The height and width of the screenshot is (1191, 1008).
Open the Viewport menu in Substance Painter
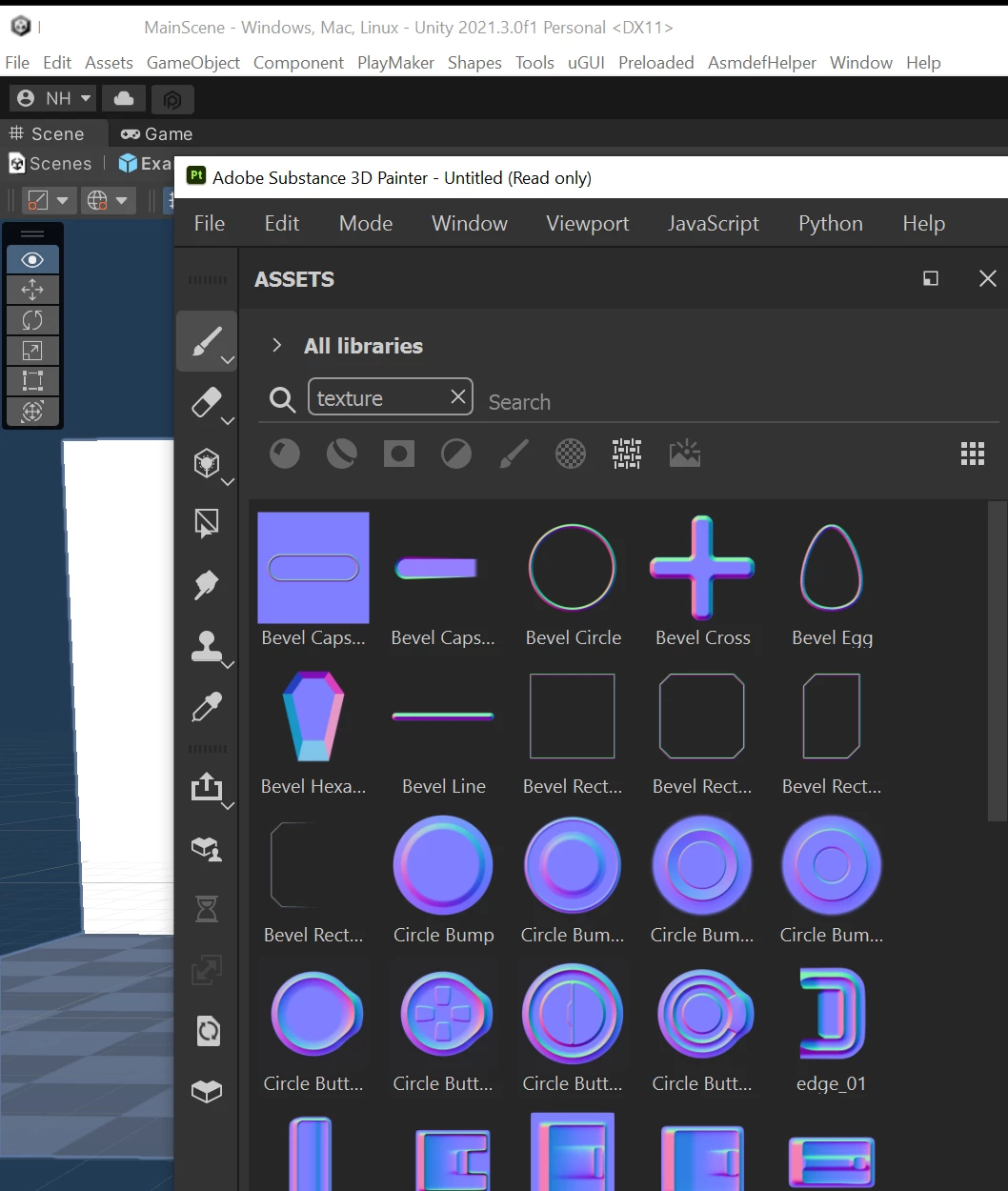point(588,223)
